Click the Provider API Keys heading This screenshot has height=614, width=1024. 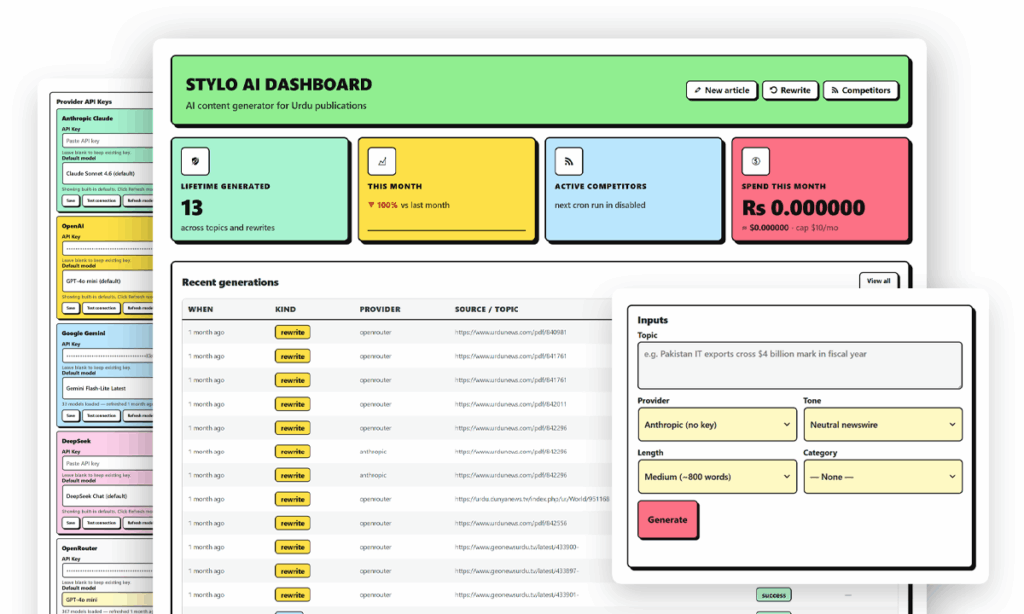[x=84, y=102]
